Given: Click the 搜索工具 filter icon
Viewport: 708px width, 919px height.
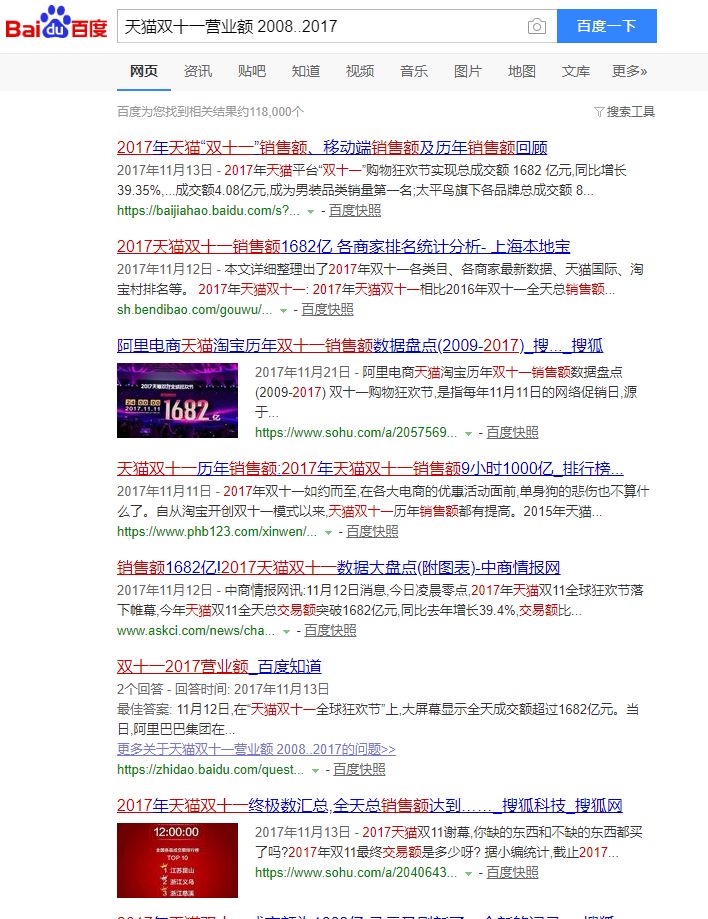Looking at the screenshot, I should (598, 111).
